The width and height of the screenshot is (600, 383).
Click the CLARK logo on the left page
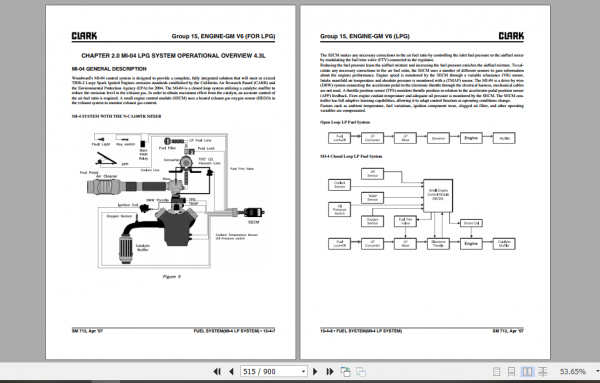pyautogui.click(x=84, y=36)
